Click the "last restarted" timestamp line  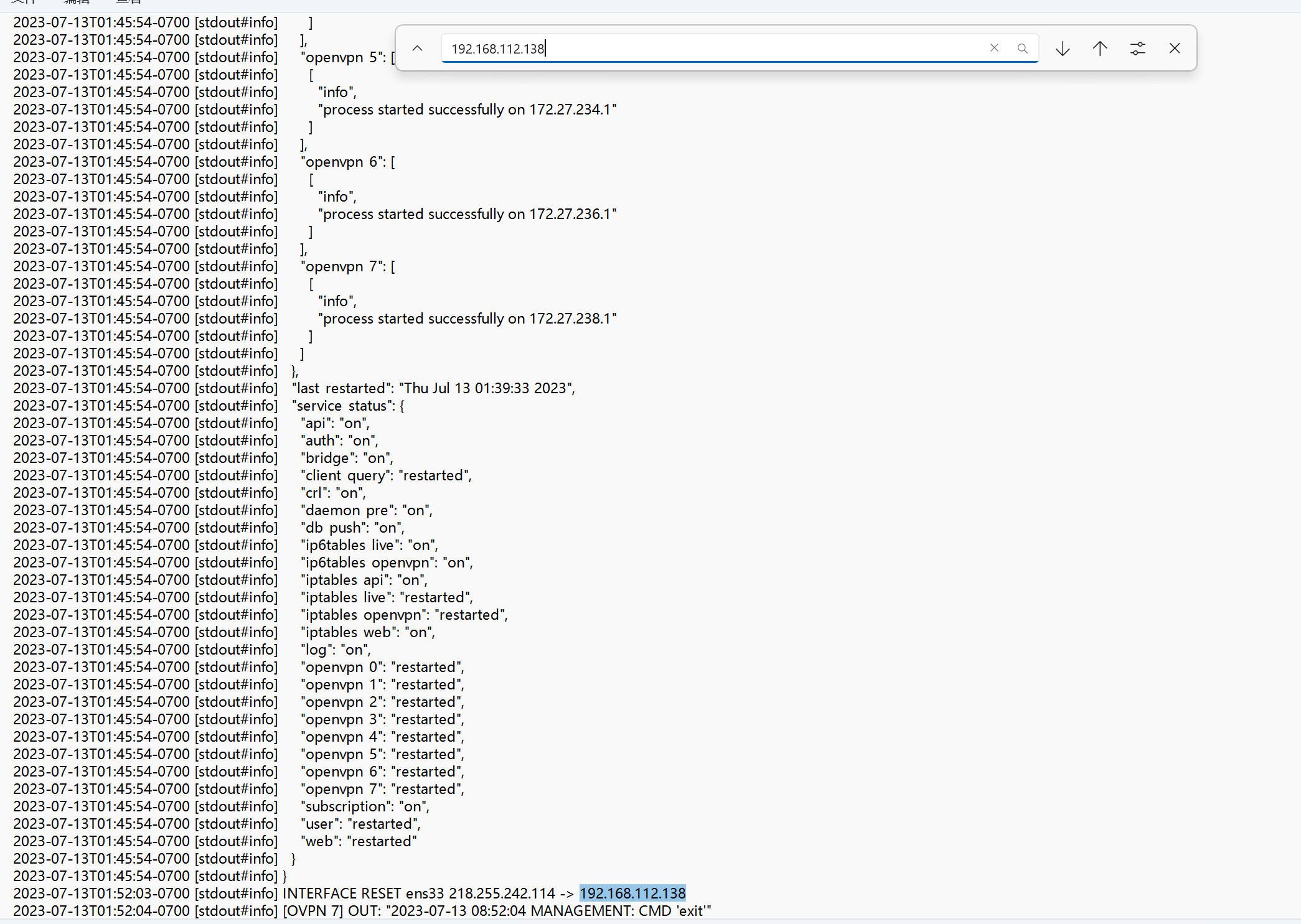point(433,388)
